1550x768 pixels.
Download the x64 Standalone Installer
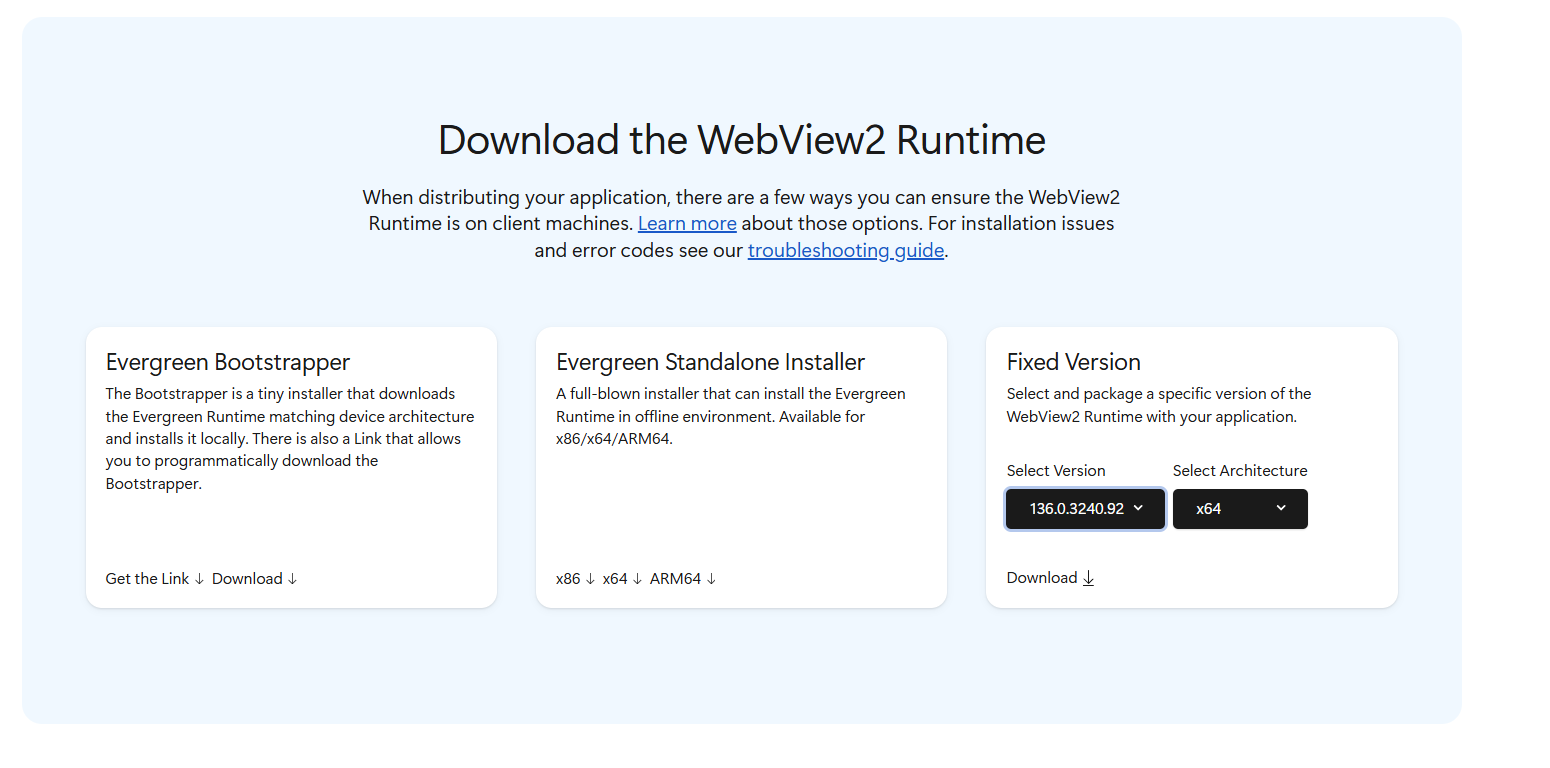click(623, 578)
